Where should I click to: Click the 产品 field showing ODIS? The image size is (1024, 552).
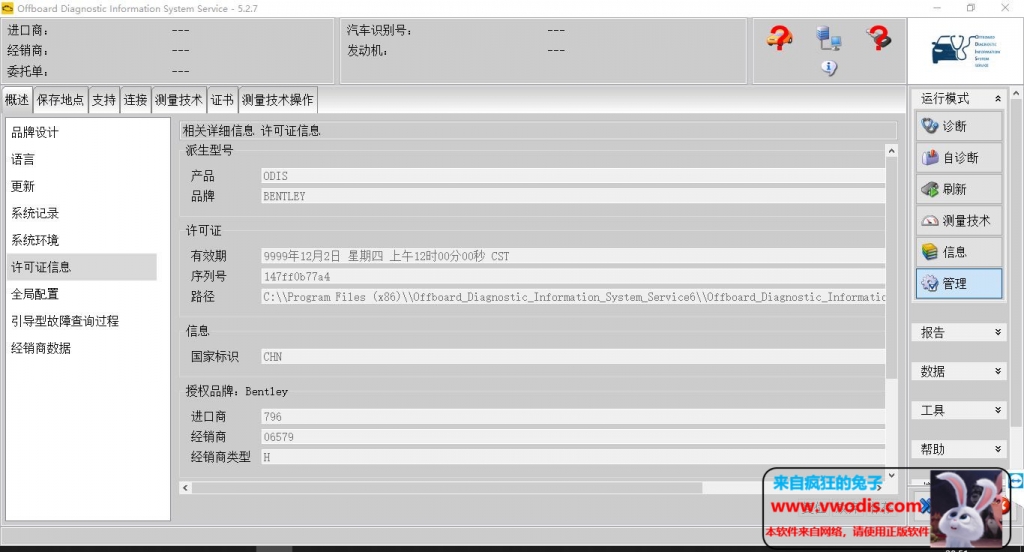(x=573, y=176)
